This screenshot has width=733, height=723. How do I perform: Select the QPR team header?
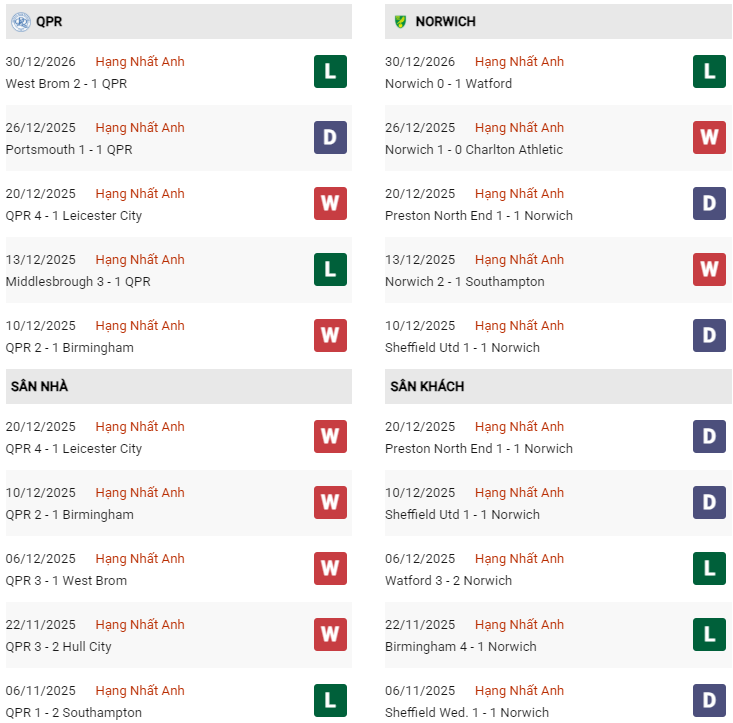coord(49,21)
